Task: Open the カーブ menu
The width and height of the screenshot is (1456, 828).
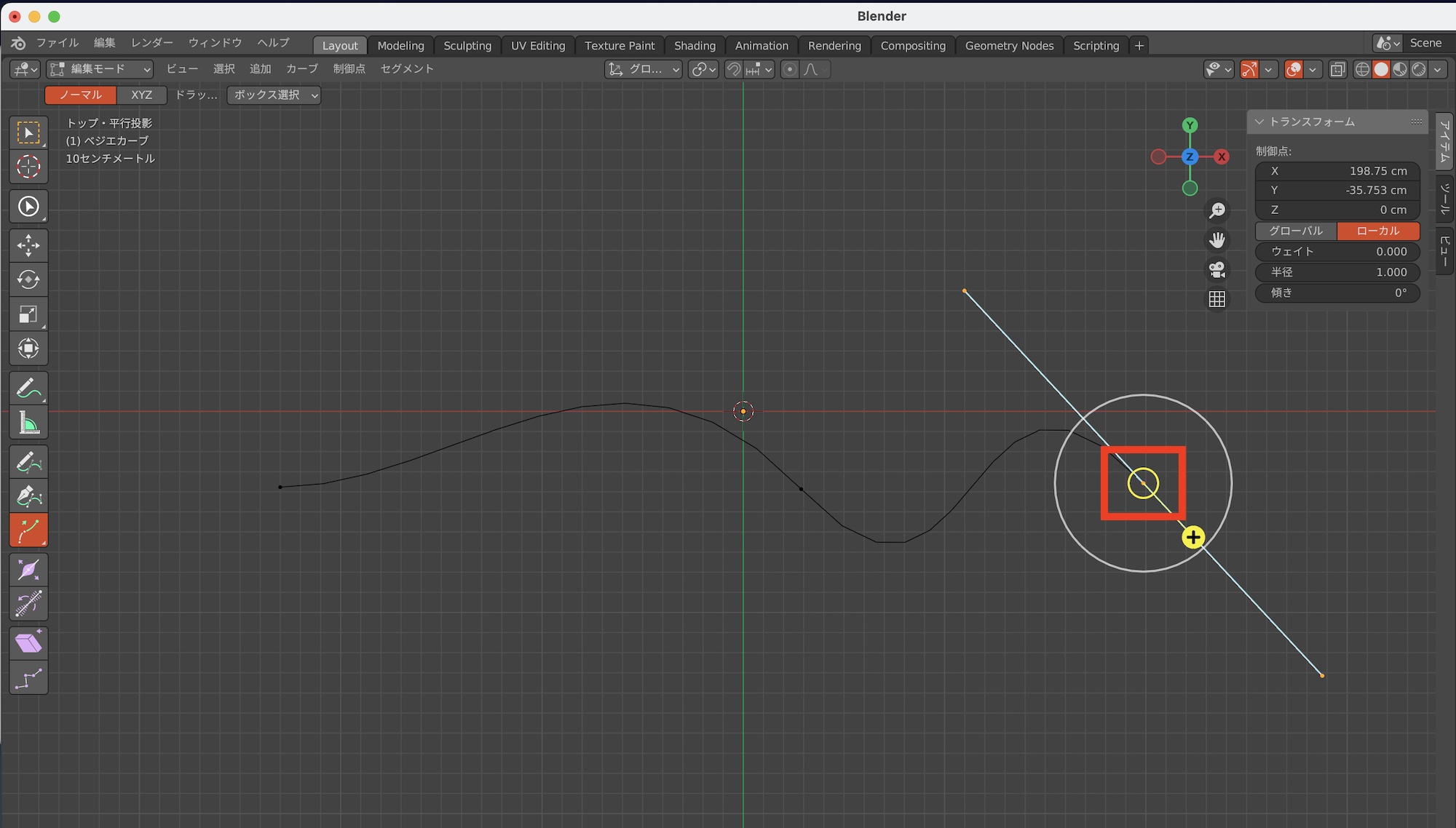Action: 301,69
